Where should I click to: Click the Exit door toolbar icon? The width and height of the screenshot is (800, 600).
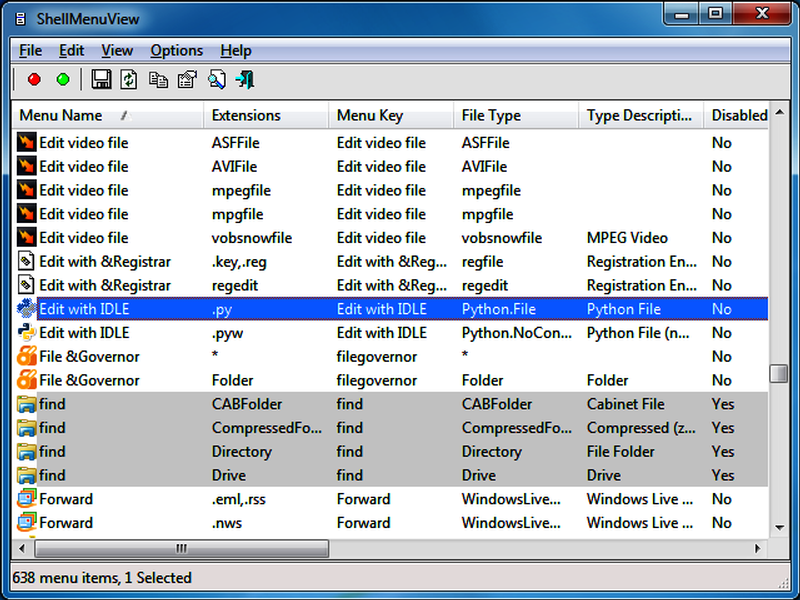(245, 80)
